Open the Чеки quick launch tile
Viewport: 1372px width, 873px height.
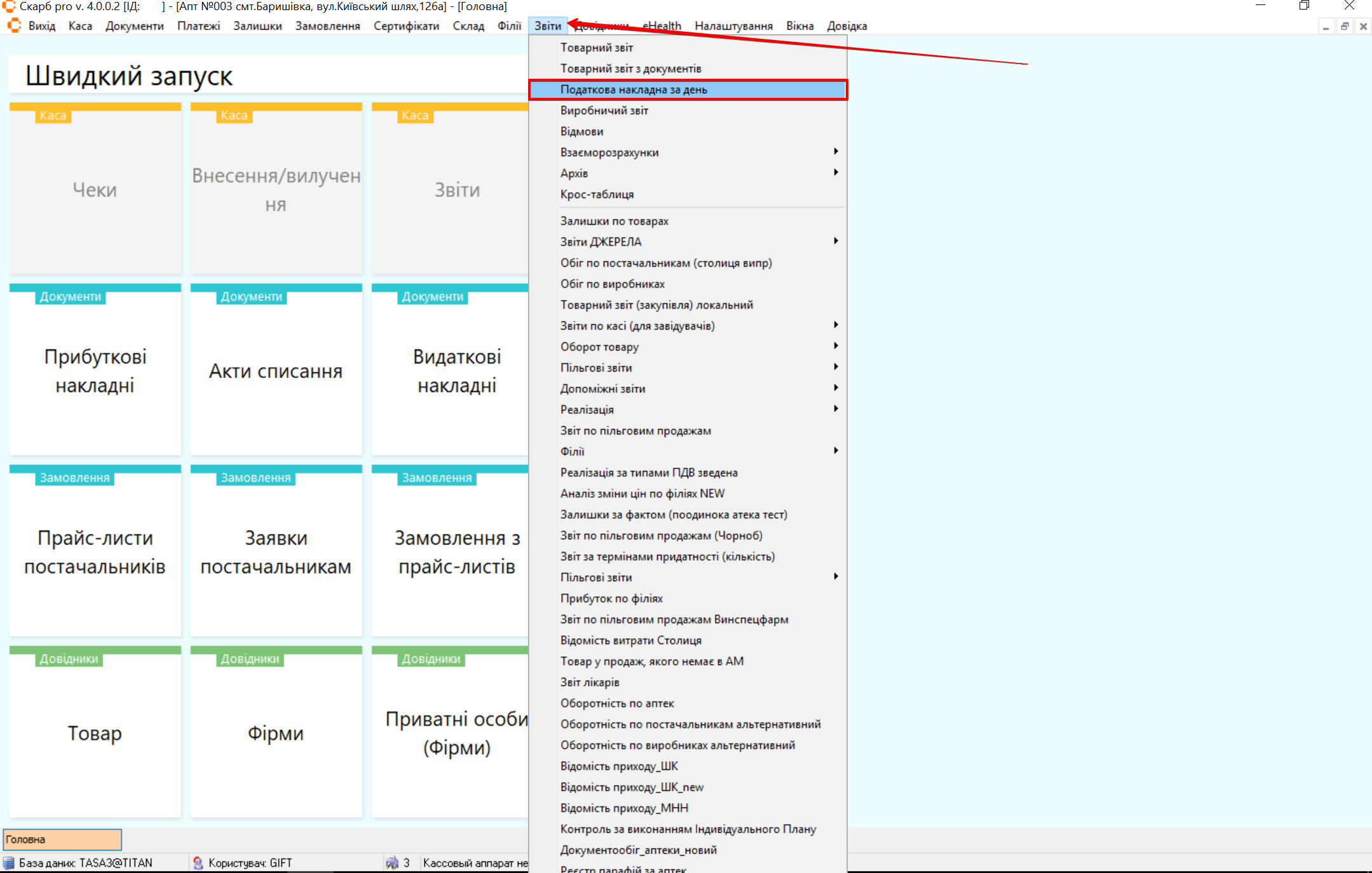coord(95,189)
